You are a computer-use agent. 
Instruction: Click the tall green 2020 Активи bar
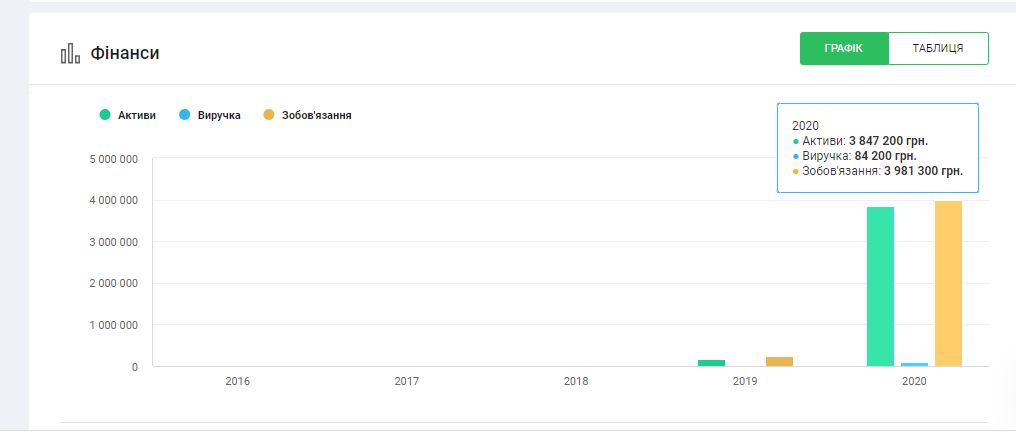pyautogui.click(x=880, y=286)
